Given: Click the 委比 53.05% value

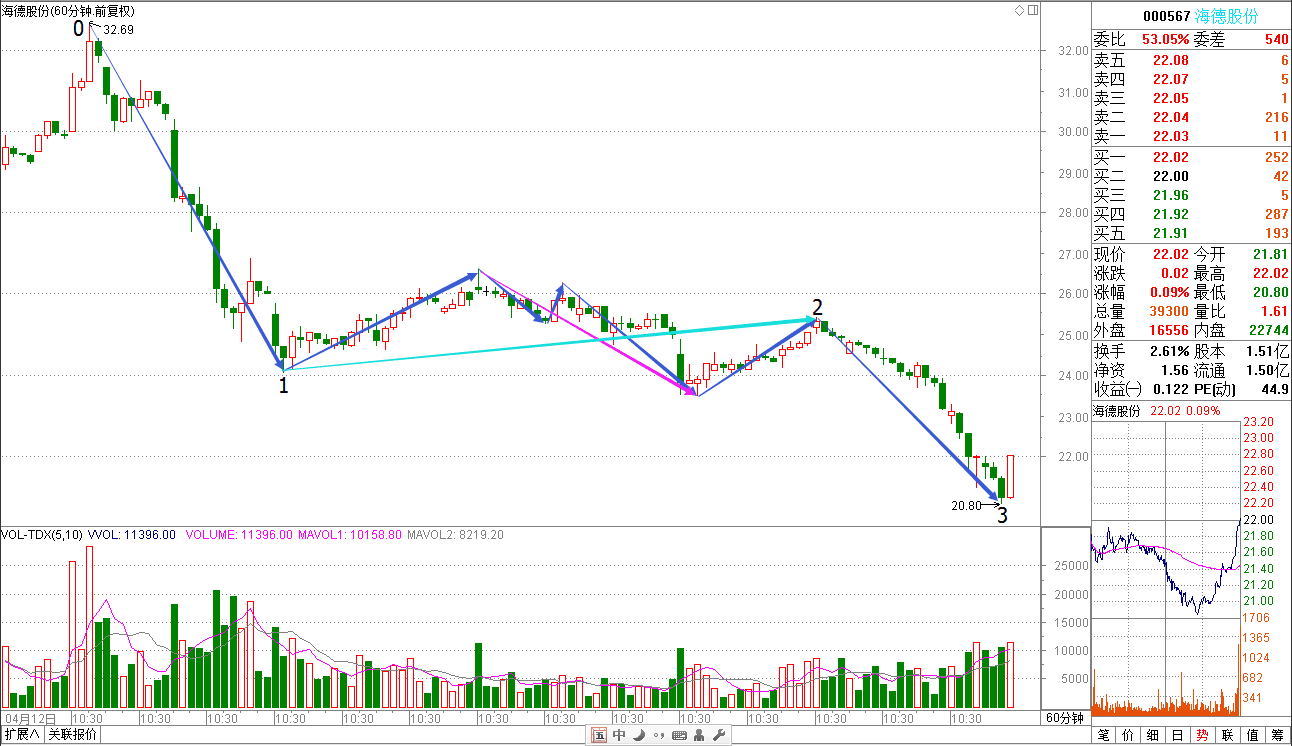Looking at the screenshot, I should pos(1166,40).
